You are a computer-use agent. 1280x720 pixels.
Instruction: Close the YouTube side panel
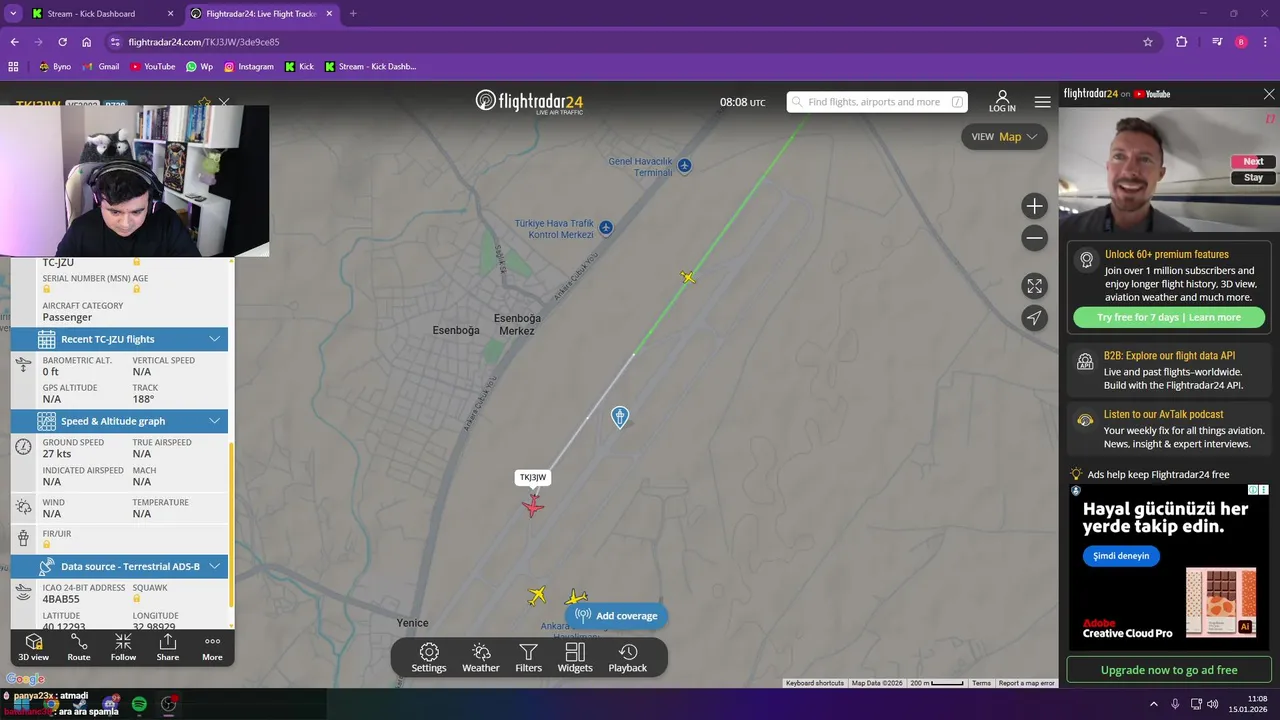click(1269, 94)
